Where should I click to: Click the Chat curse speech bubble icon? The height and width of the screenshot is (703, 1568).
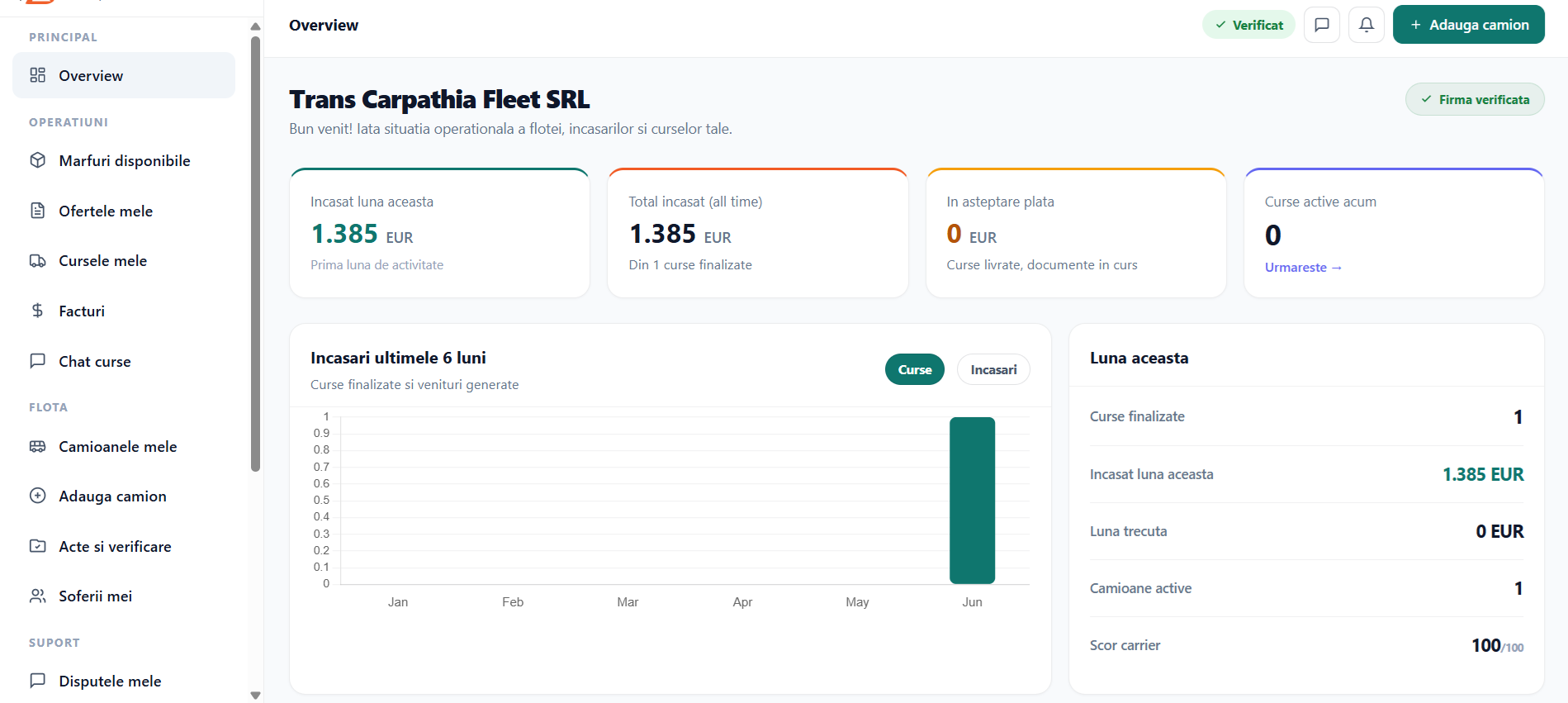(37, 361)
